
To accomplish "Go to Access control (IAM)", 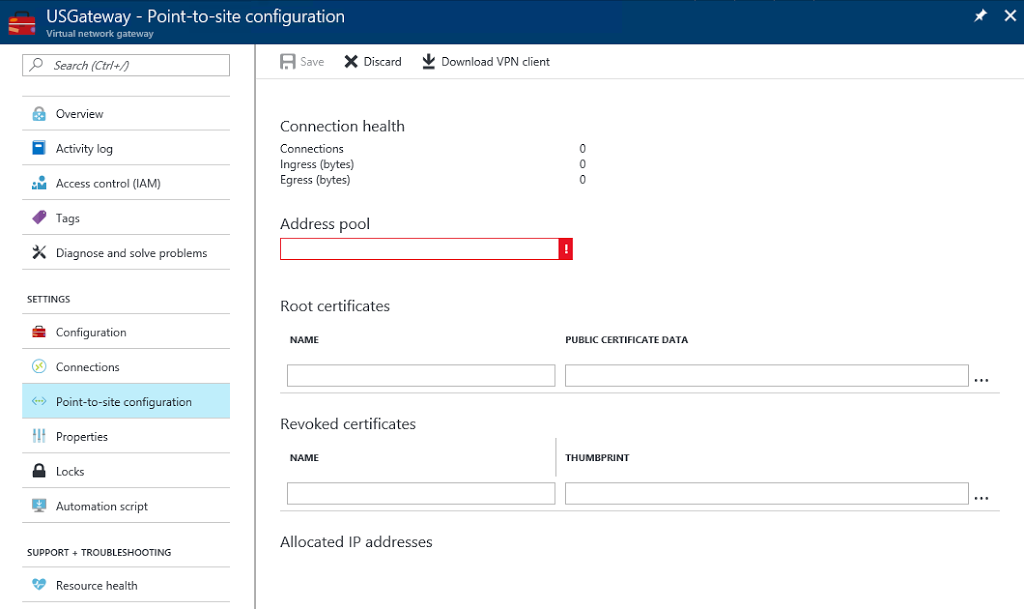I will click(x=126, y=183).
